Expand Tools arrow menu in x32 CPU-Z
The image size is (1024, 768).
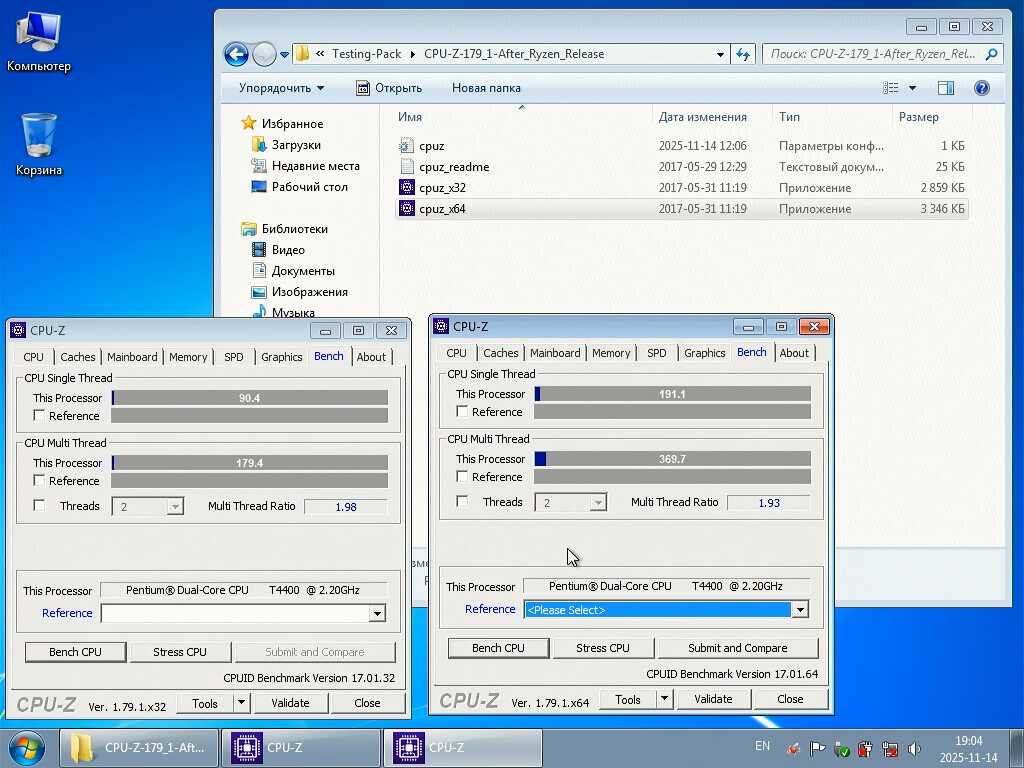(x=241, y=703)
